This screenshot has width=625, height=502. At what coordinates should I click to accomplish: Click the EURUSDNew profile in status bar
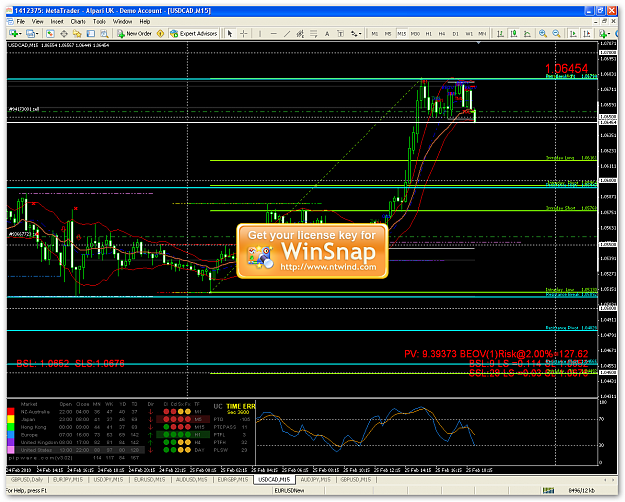(289, 490)
